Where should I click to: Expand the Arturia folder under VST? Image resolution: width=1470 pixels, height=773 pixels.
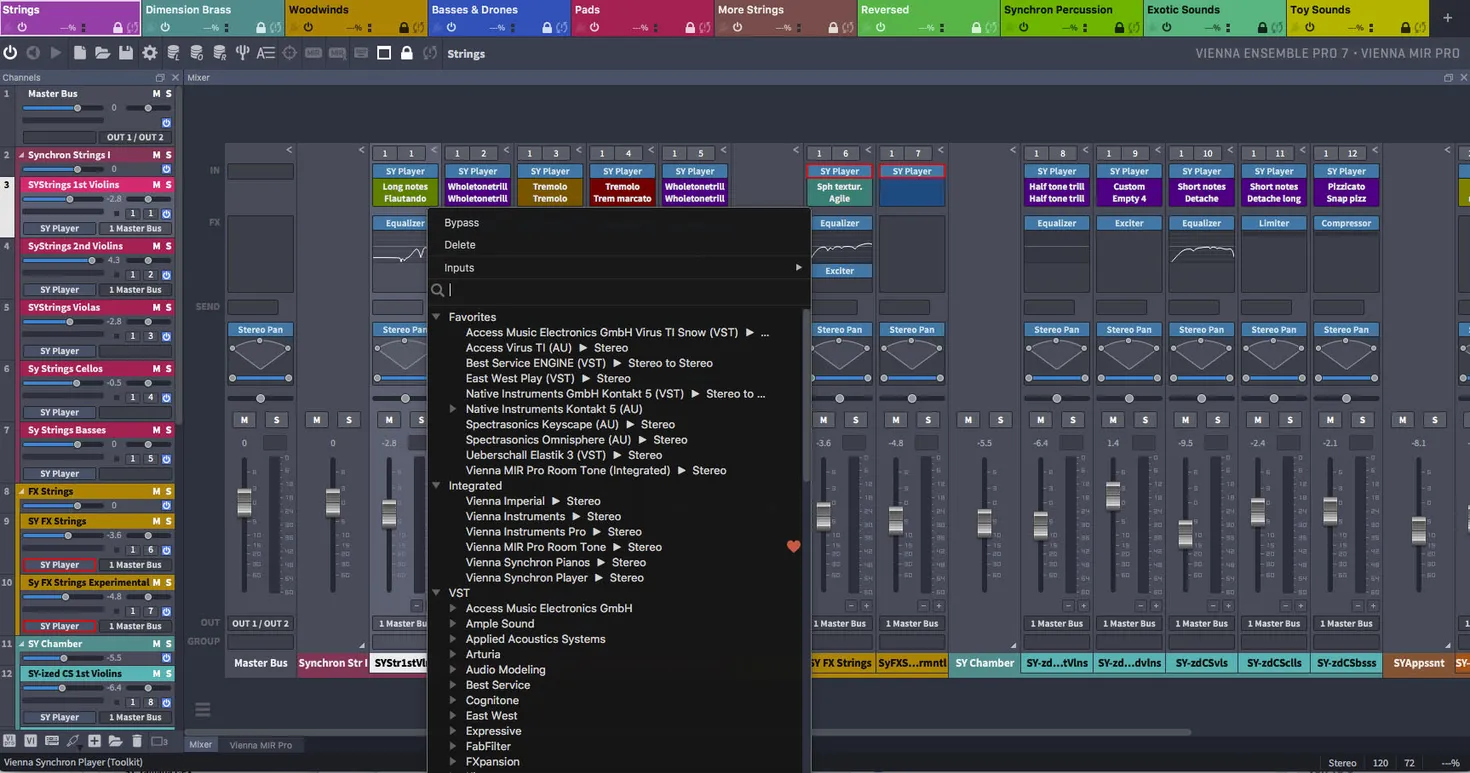coord(453,655)
